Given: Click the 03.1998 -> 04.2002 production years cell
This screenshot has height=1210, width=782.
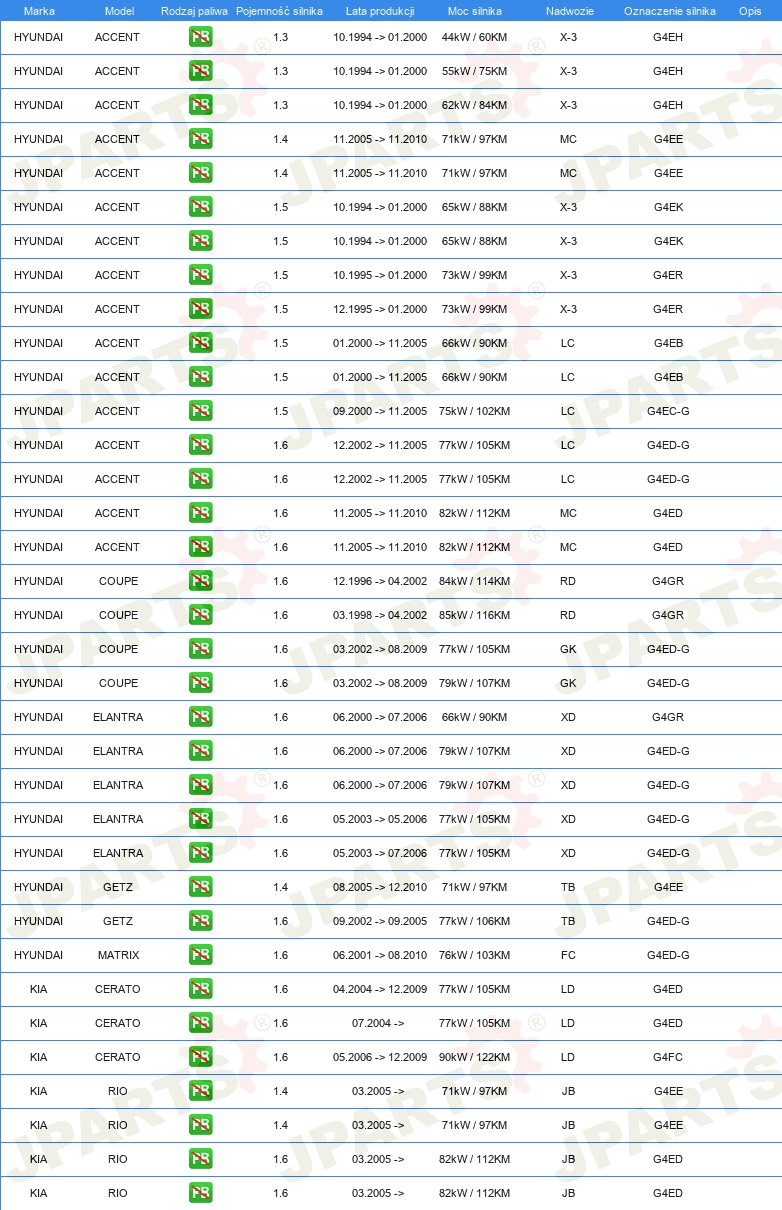Looking at the screenshot, I should click(x=380, y=615).
